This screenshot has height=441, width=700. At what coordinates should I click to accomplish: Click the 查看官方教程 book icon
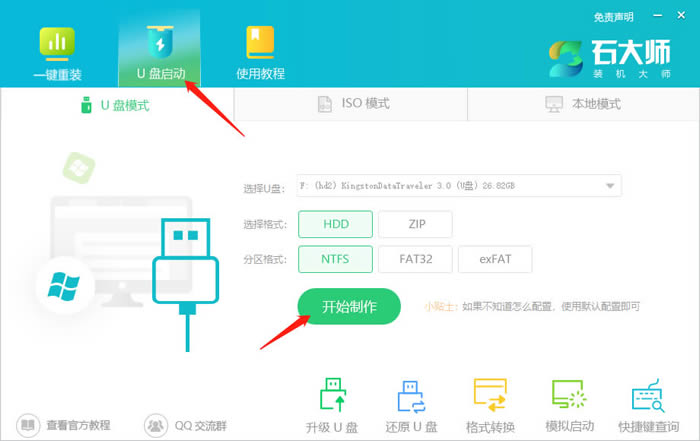(28, 425)
